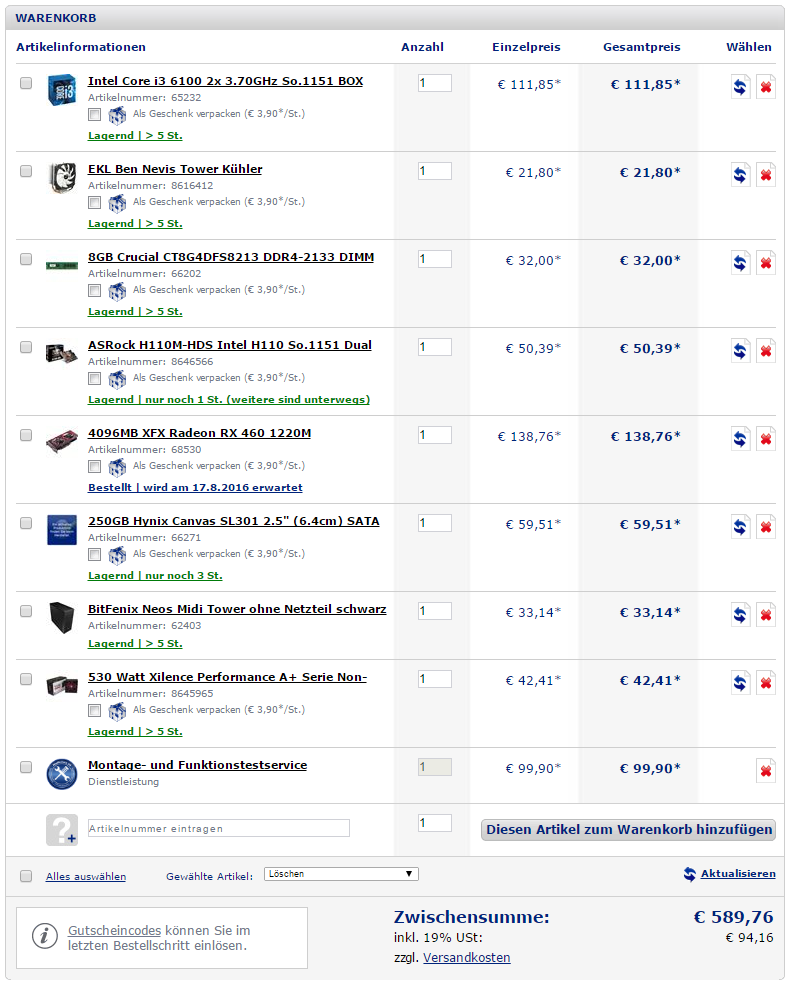Click Gesamtpreis € 138,76 for Radeon

646,436
